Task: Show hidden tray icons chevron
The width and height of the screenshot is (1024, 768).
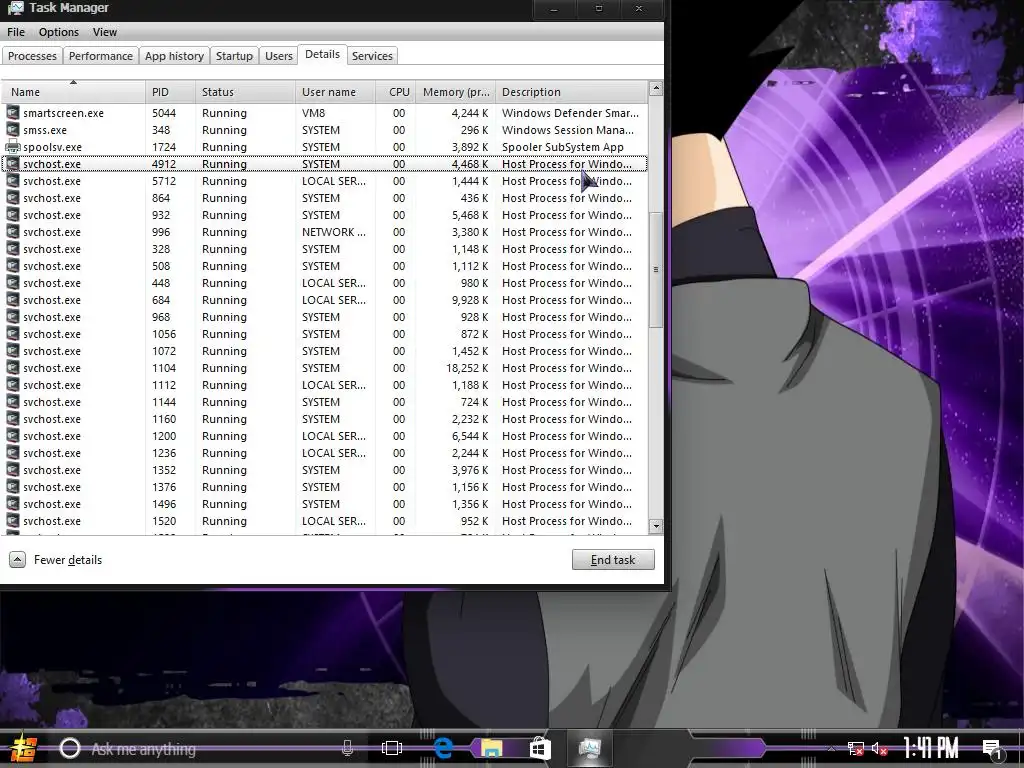Action: click(831, 748)
